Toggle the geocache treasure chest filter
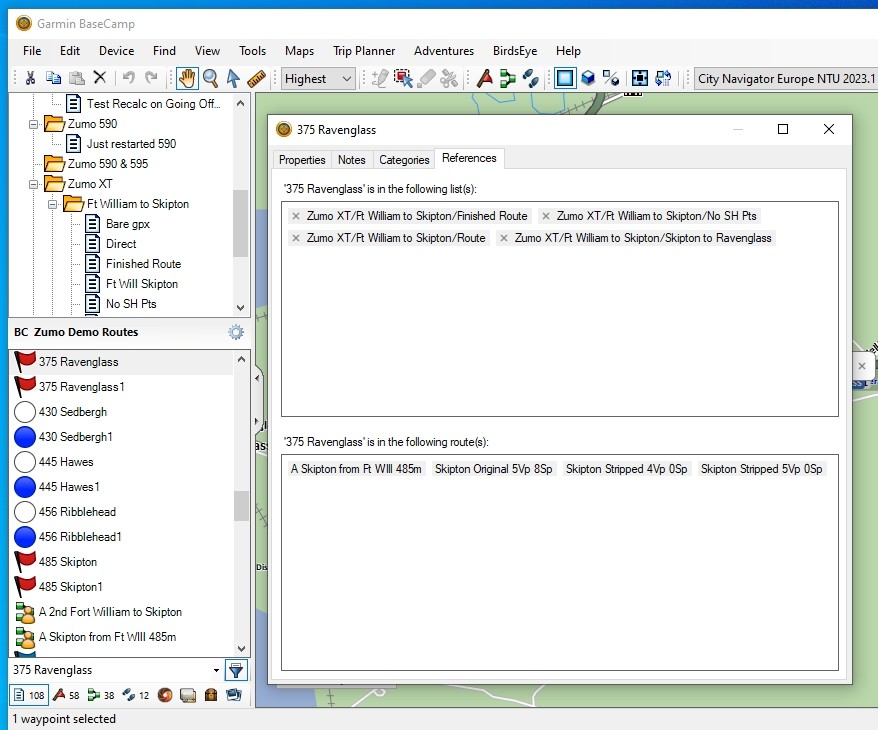 (211, 695)
